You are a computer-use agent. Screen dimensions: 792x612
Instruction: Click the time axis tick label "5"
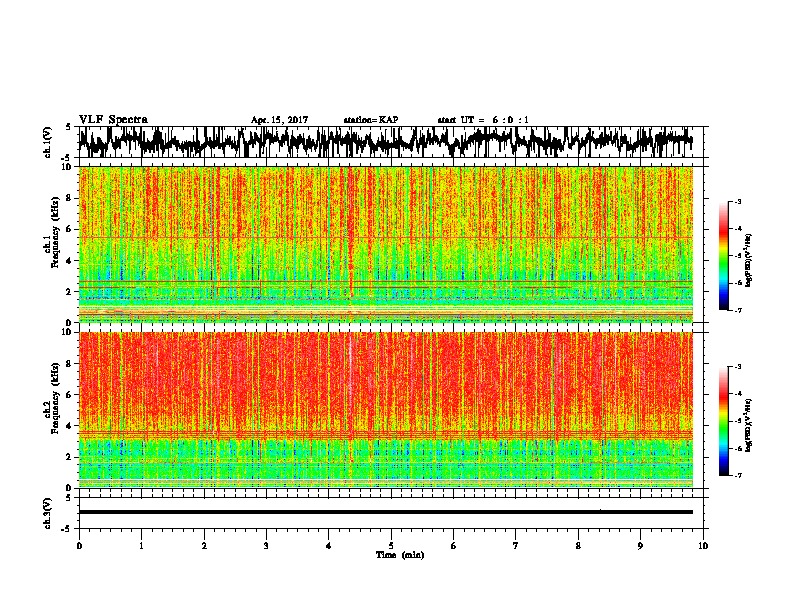click(x=391, y=546)
